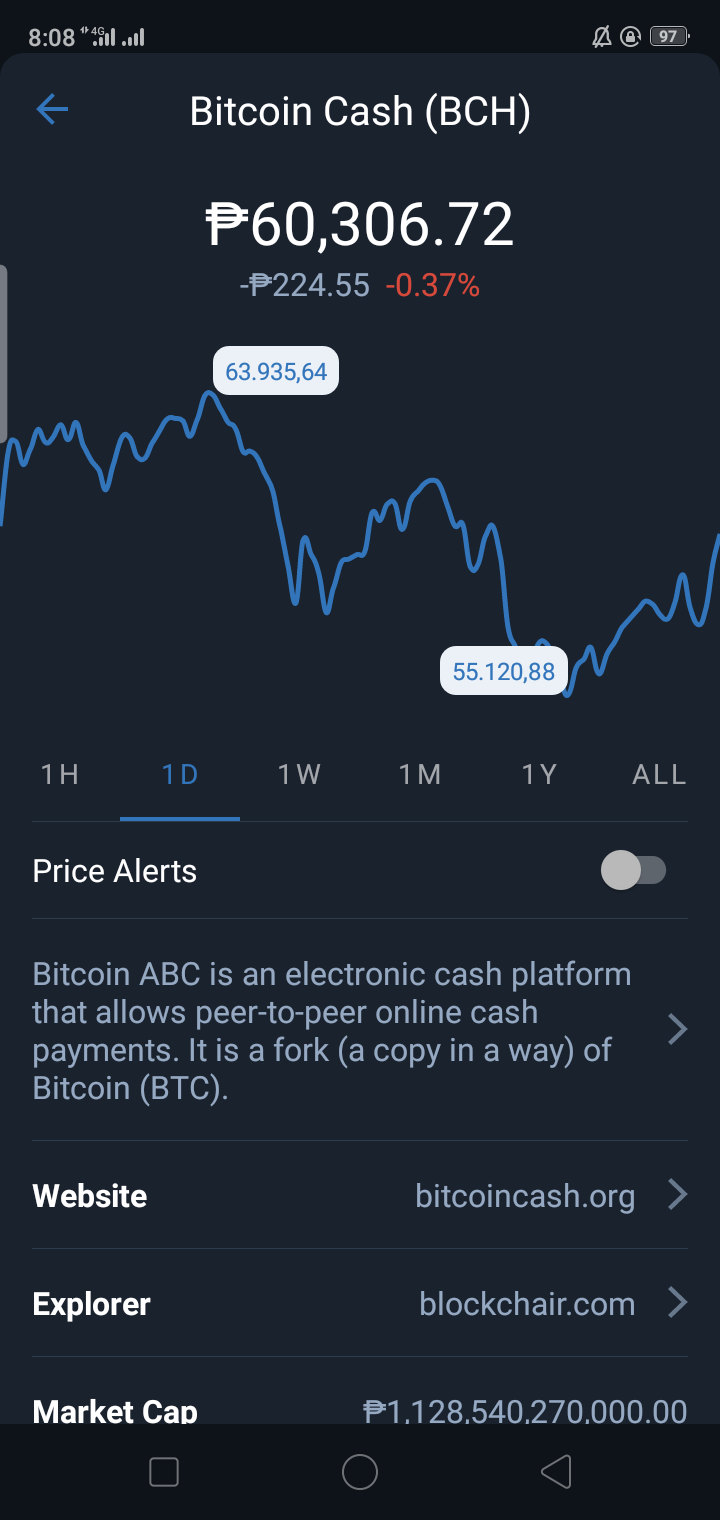Open the bitcoincash.org link
Screen dimensions: 720x1520
[525, 1196]
